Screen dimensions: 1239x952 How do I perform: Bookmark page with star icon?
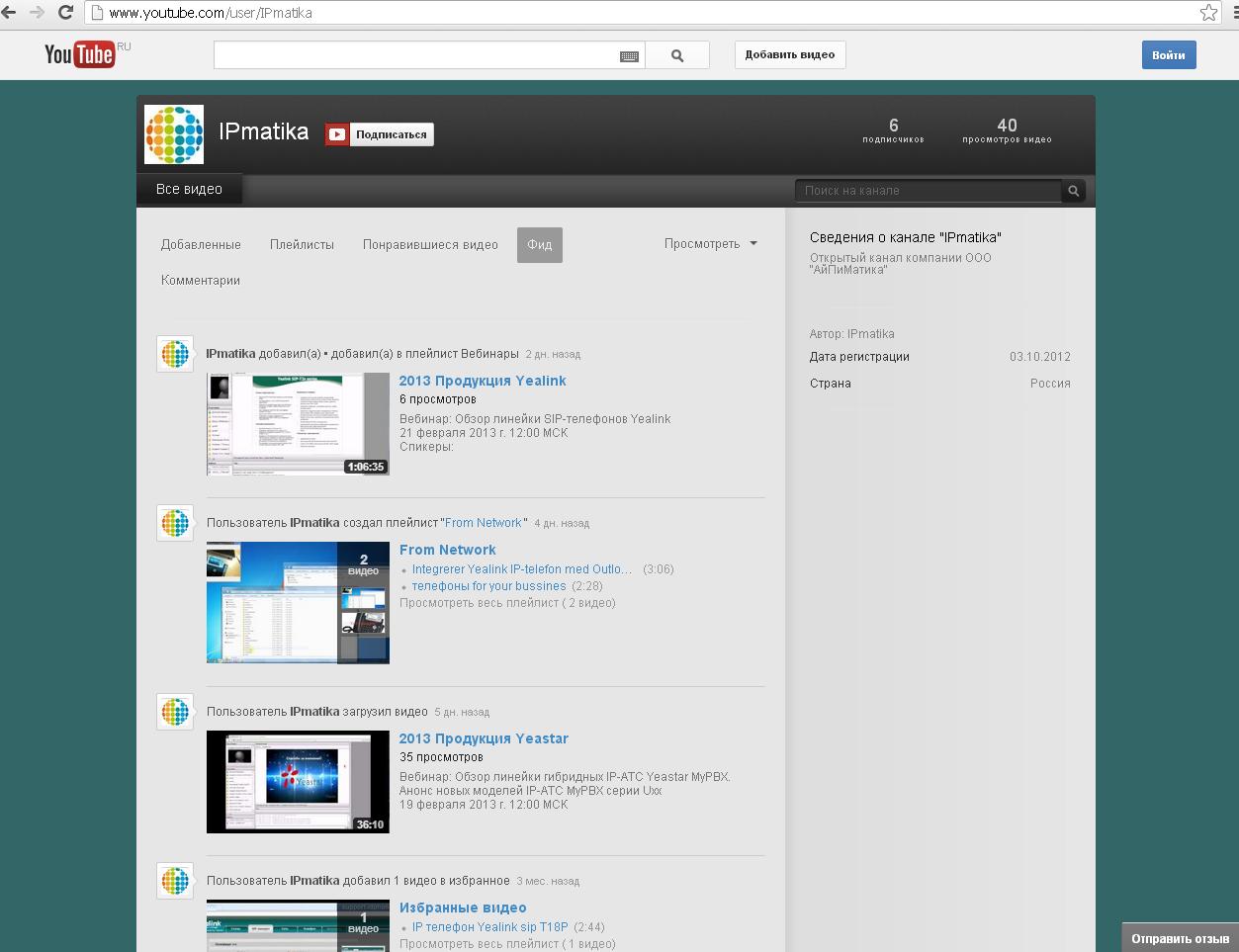(x=1208, y=13)
